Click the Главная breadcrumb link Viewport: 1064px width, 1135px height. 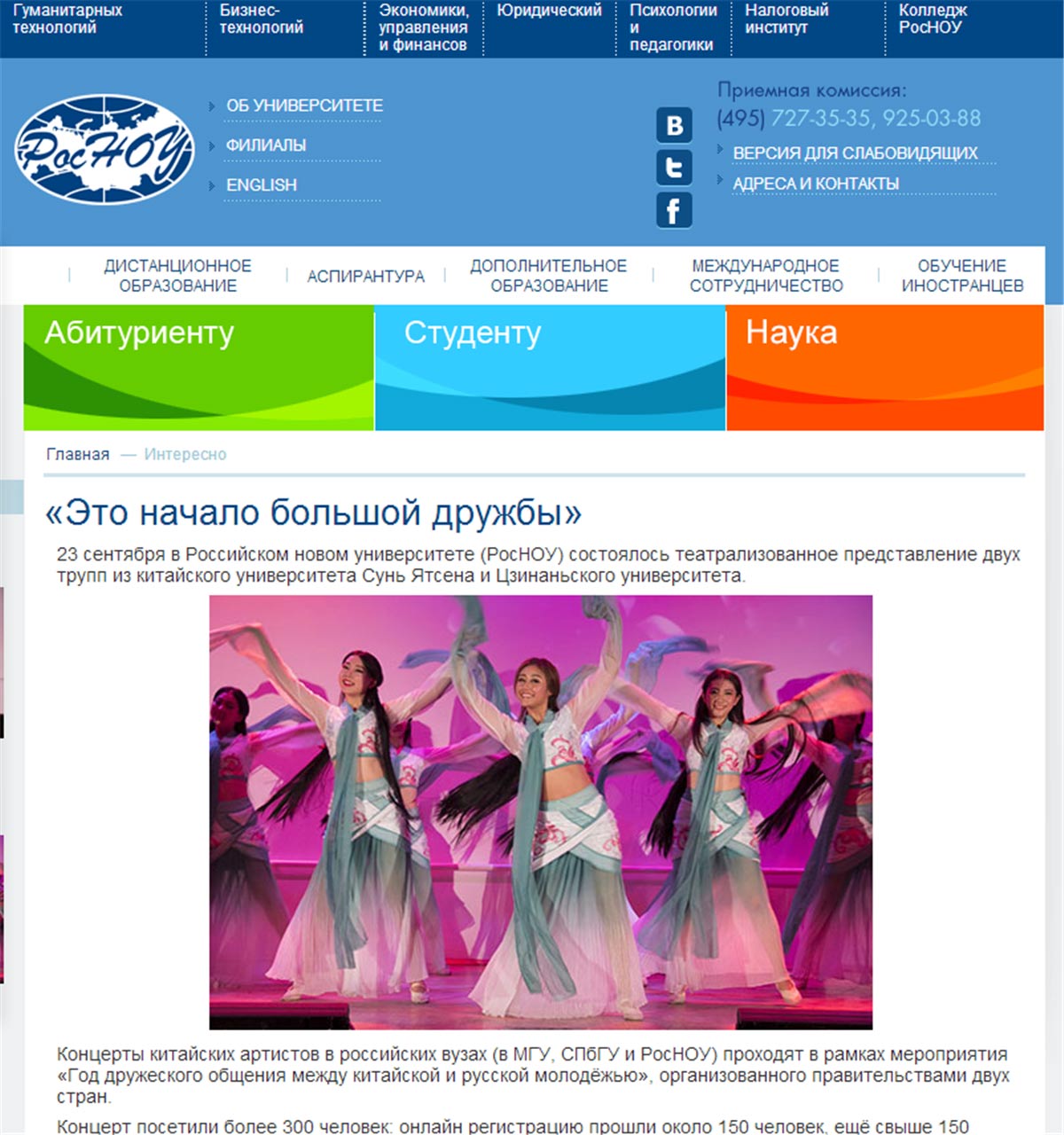(x=78, y=455)
